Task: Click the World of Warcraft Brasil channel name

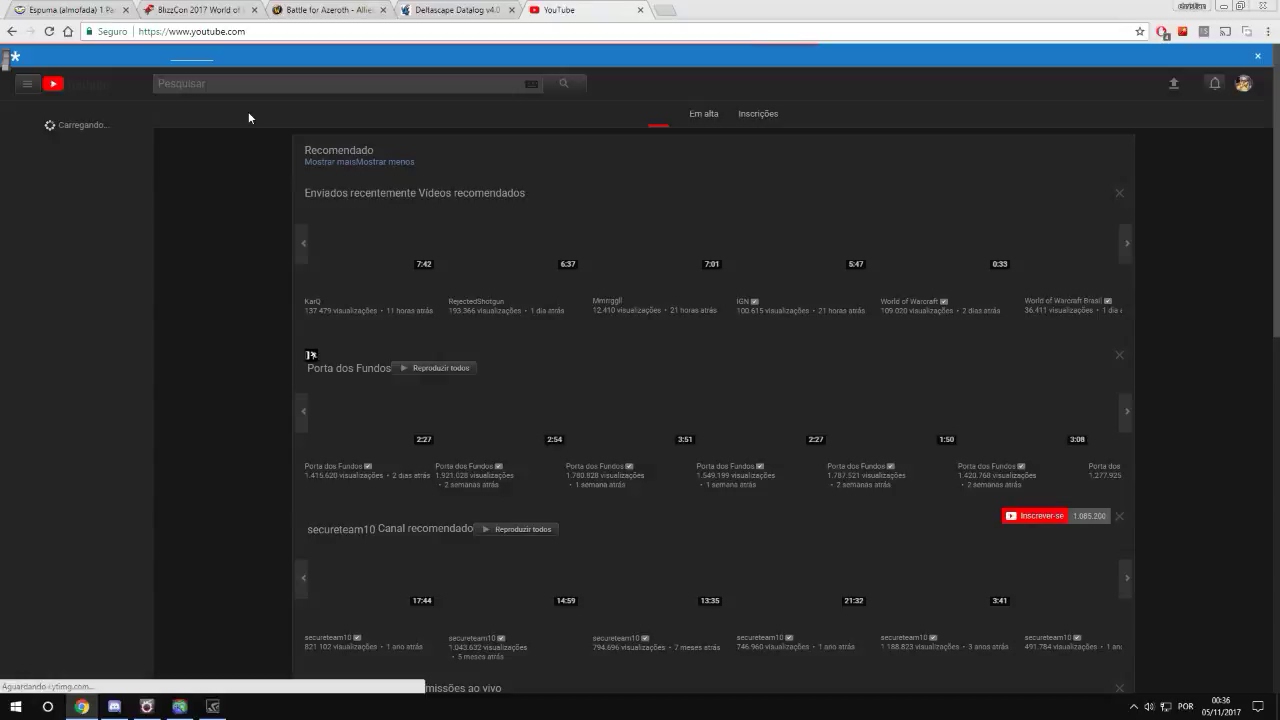Action: pyautogui.click(x=1062, y=301)
